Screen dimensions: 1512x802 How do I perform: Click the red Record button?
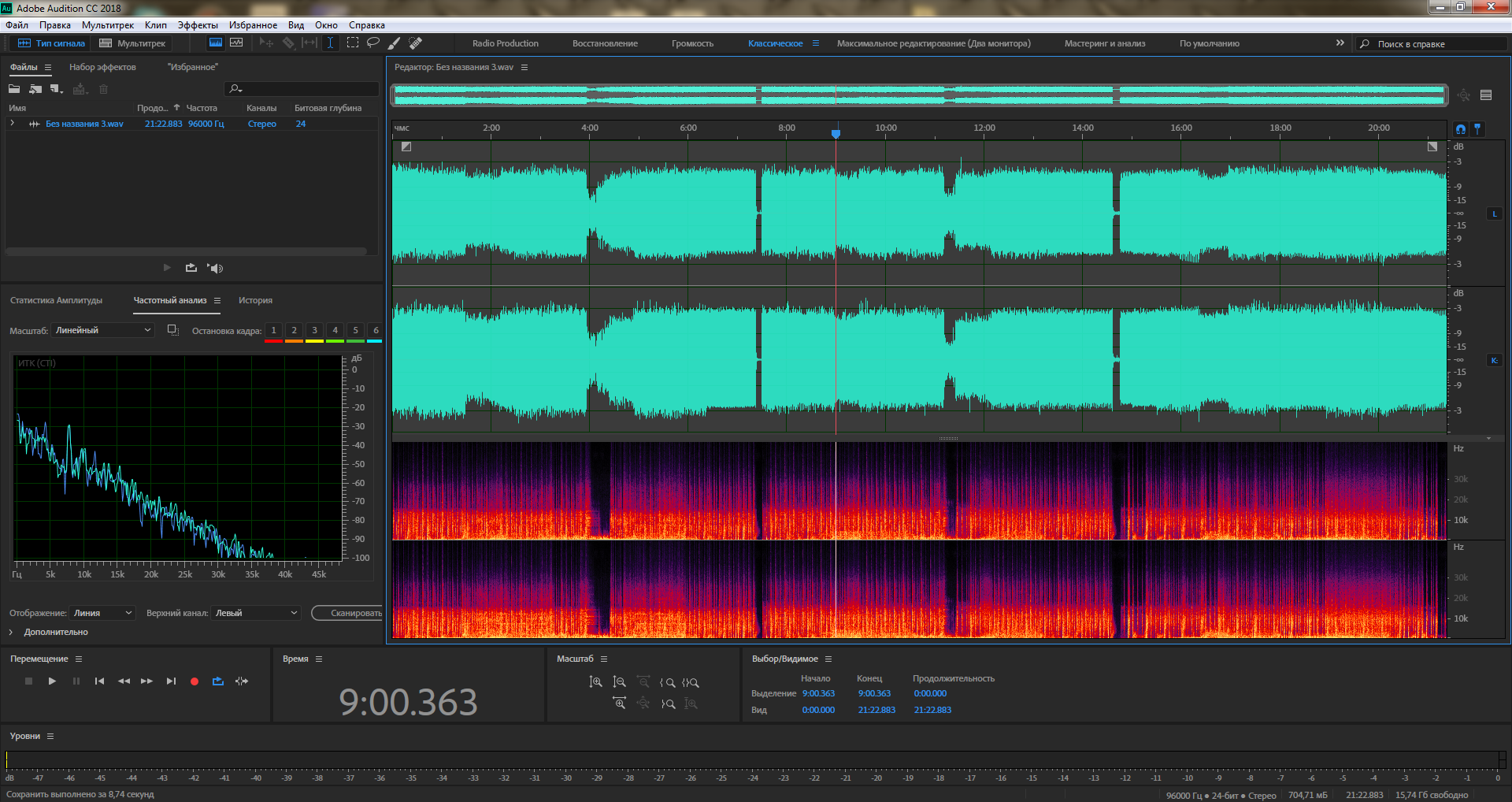click(194, 681)
